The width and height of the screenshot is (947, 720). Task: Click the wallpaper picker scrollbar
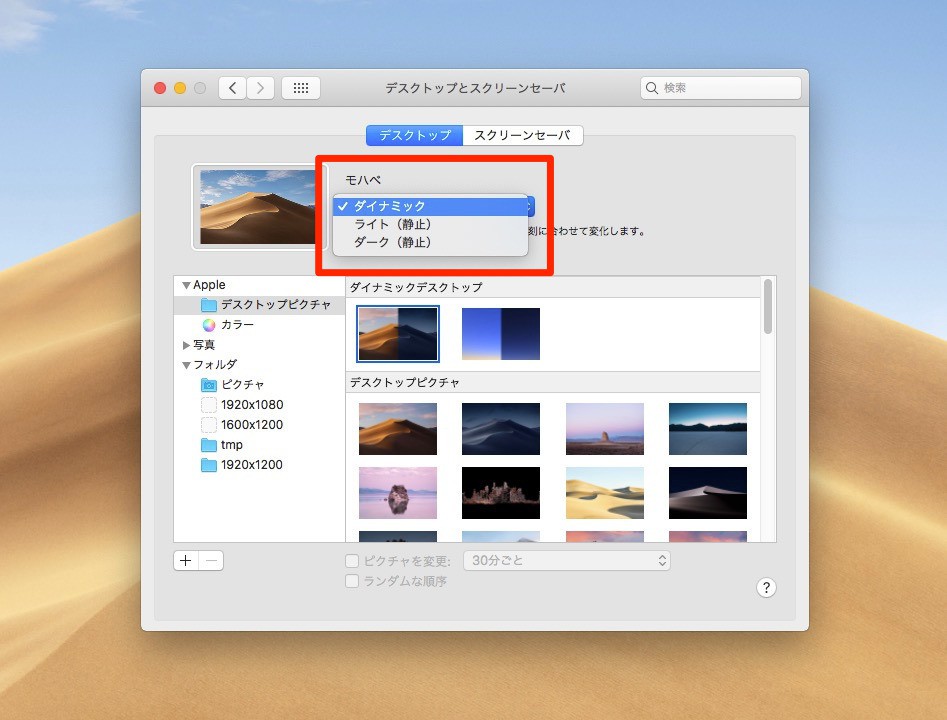(768, 306)
